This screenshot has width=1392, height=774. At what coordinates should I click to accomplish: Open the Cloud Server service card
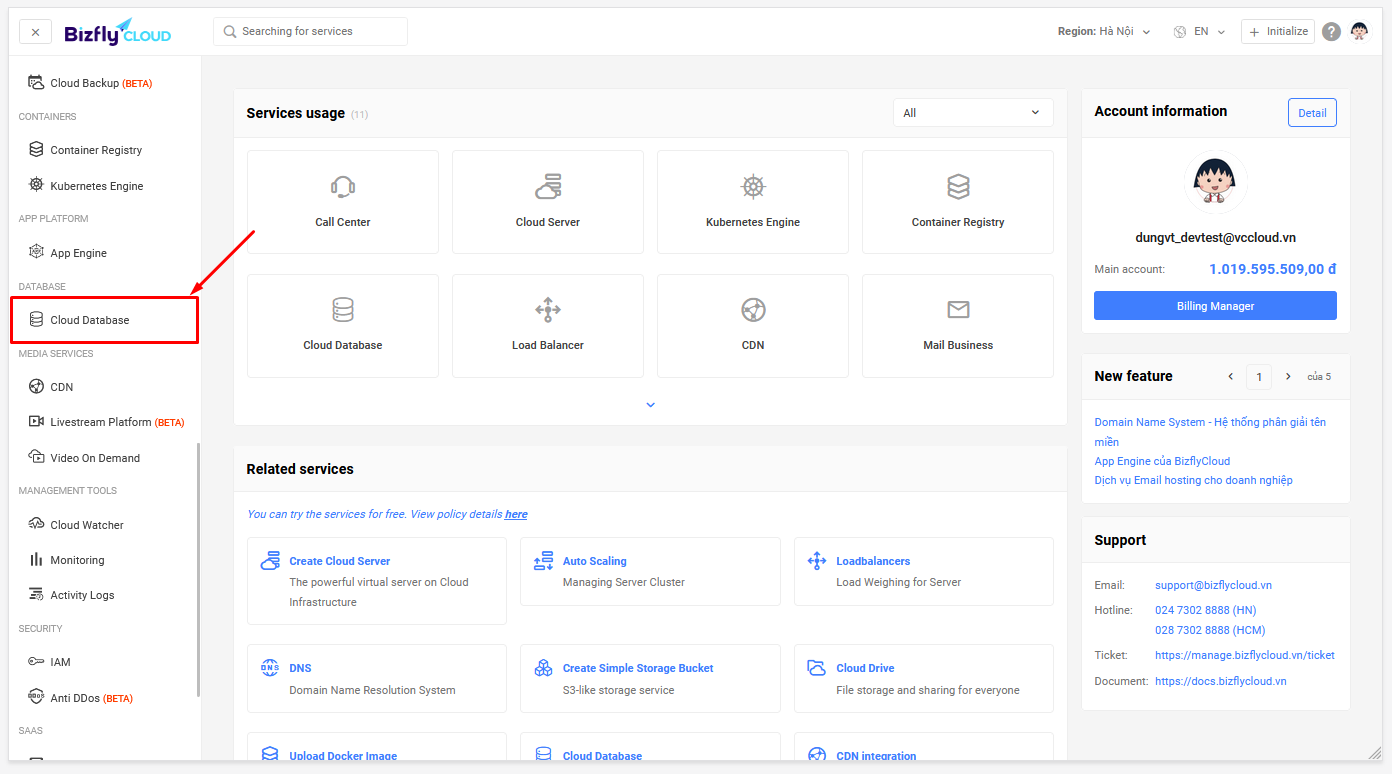[548, 202]
